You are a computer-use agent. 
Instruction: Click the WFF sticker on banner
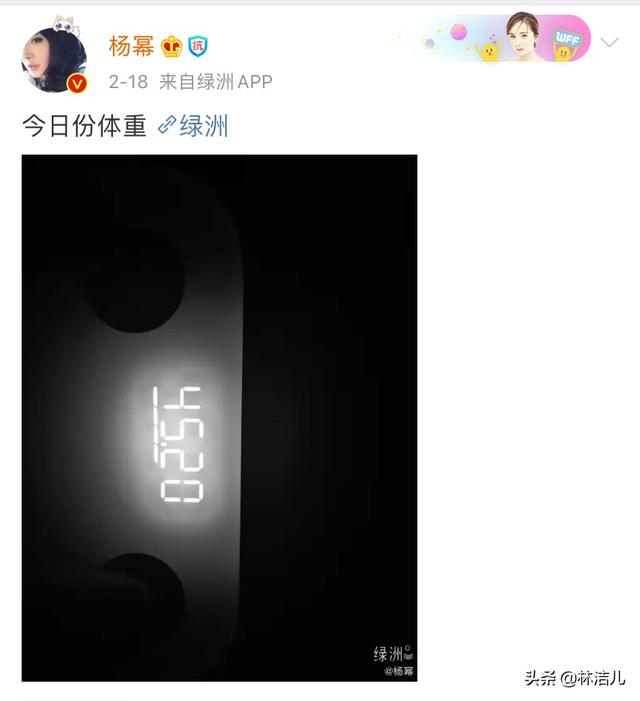pos(567,38)
